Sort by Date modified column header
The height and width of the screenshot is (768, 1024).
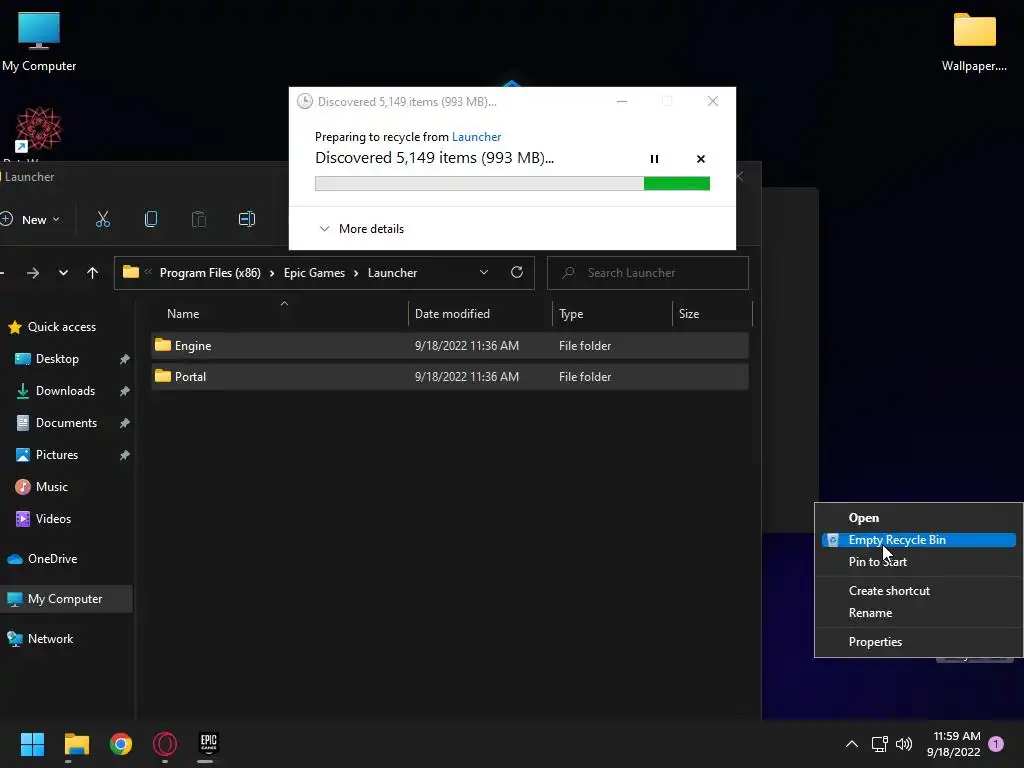point(481,313)
